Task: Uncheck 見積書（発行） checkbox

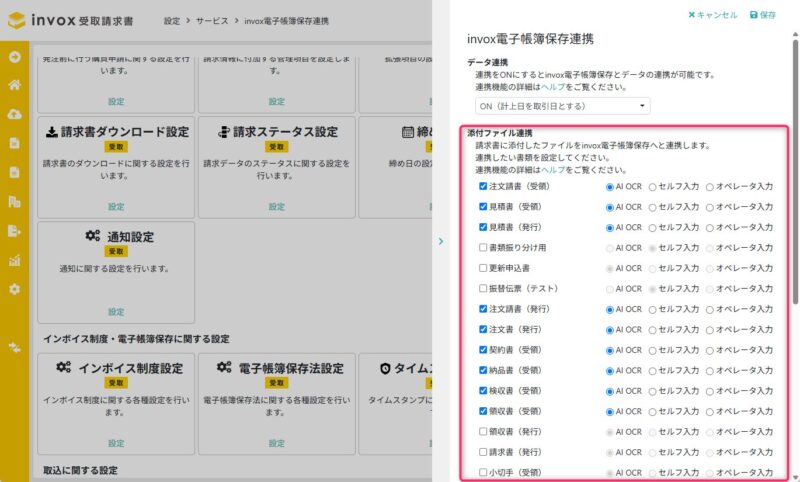Action: tap(483, 227)
